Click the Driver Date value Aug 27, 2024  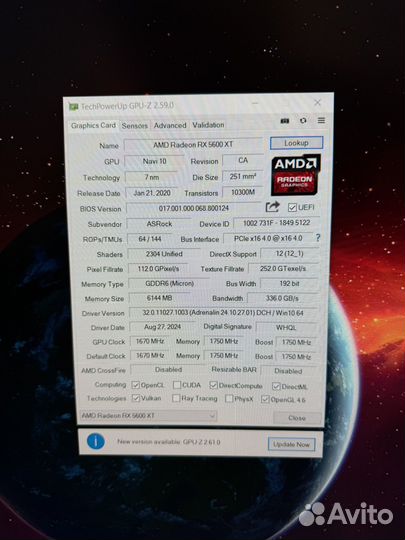[x=162, y=327]
